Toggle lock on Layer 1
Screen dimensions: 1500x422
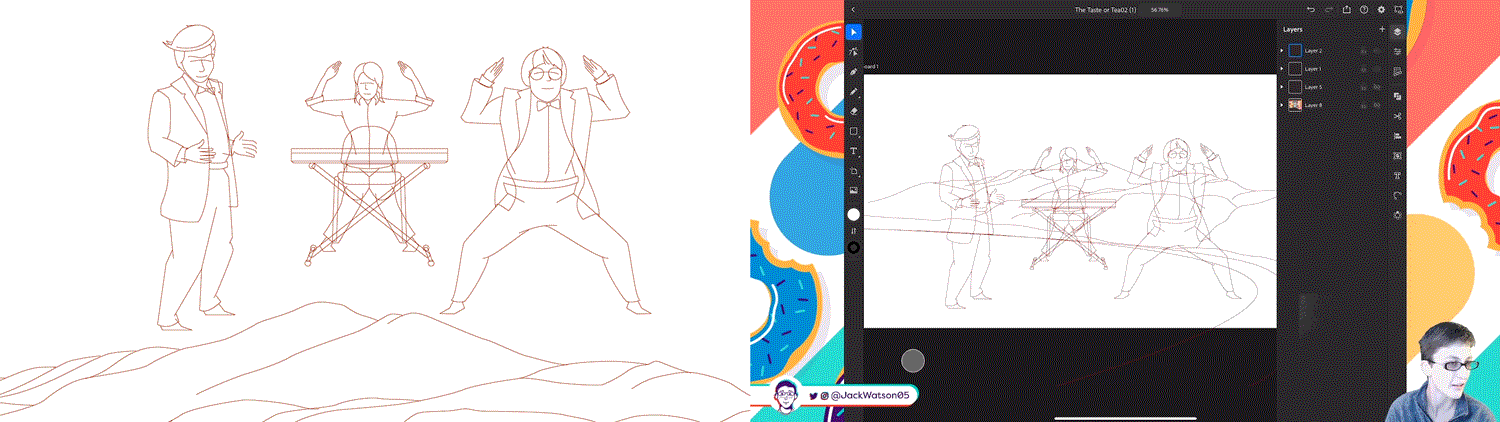click(x=1364, y=69)
